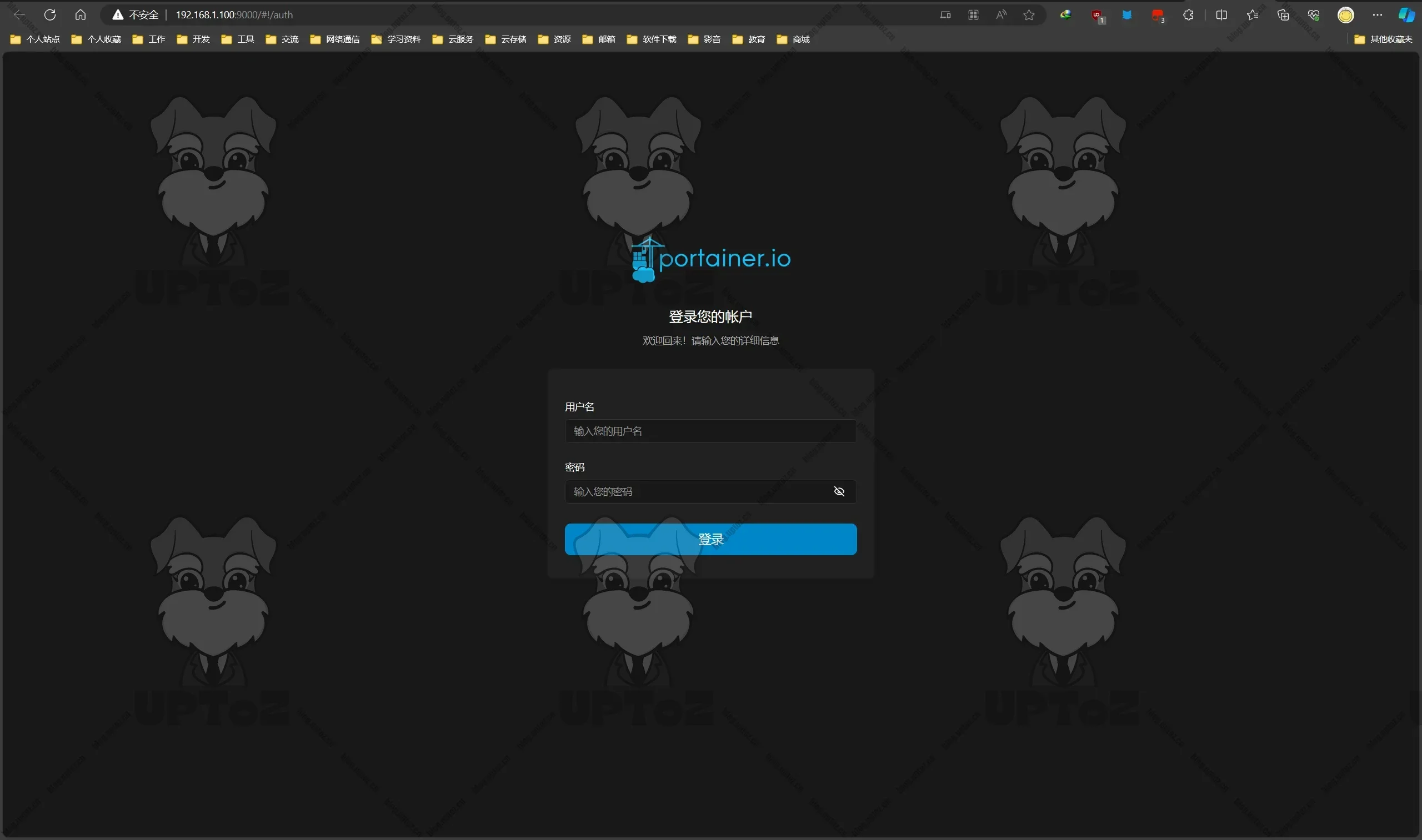Toggle the split screen icon
The width and height of the screenshot is (1422, 840).
pos(1221,15)
